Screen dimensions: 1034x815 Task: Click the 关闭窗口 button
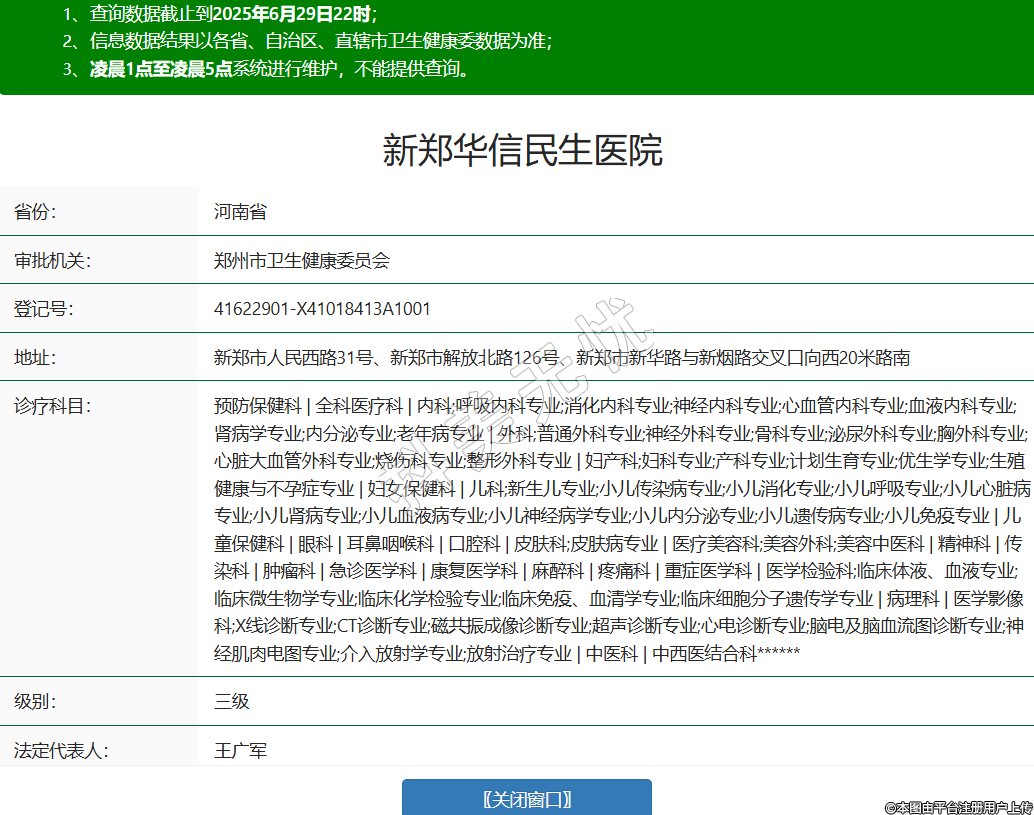526,799
